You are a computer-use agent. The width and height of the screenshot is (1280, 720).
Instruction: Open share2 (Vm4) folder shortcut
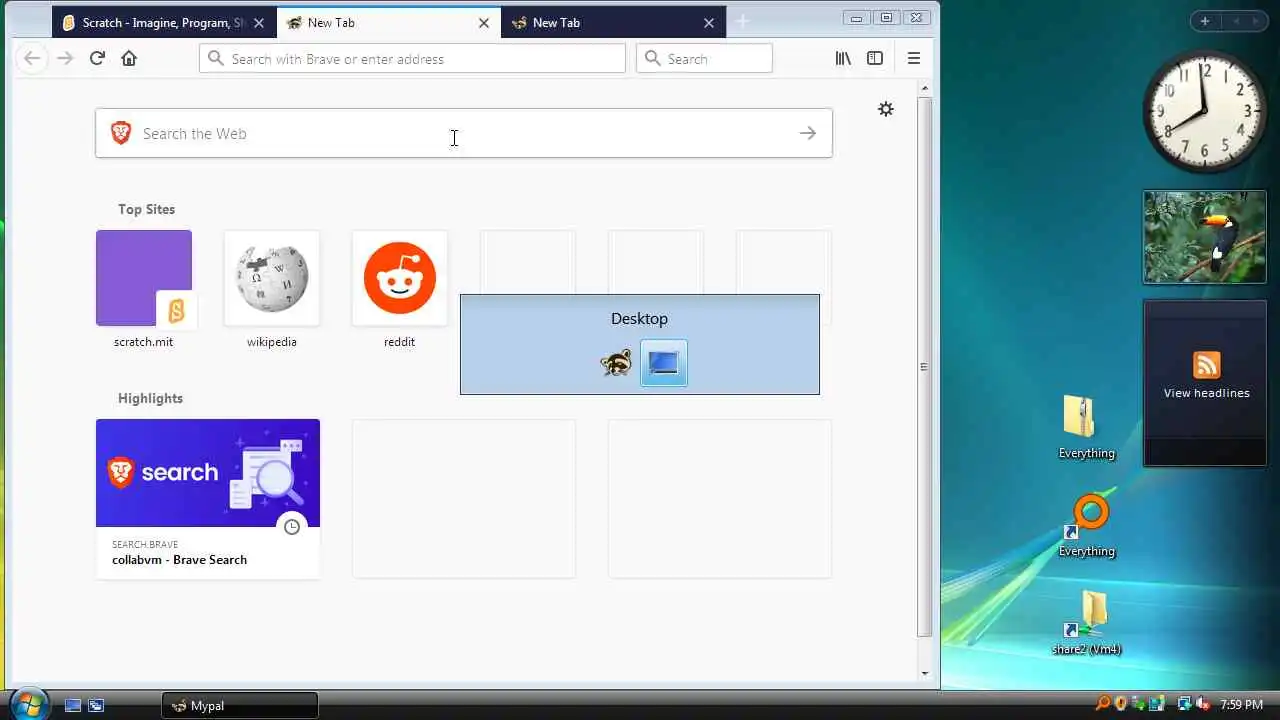1086,623
